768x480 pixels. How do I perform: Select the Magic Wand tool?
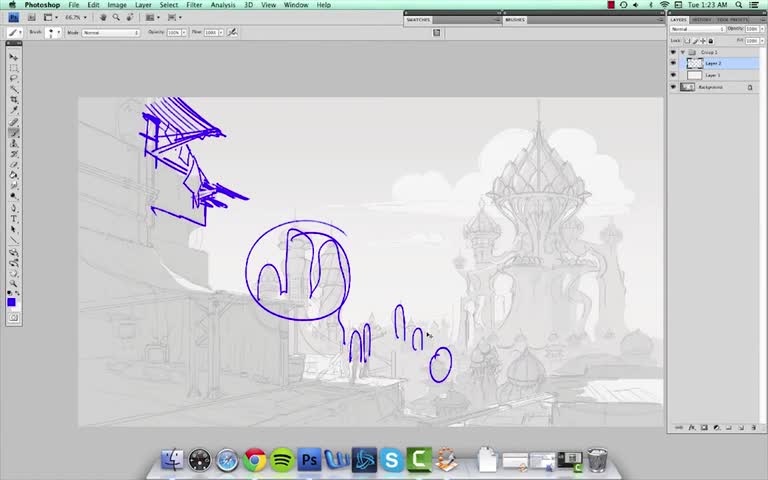tap(14, 89)
